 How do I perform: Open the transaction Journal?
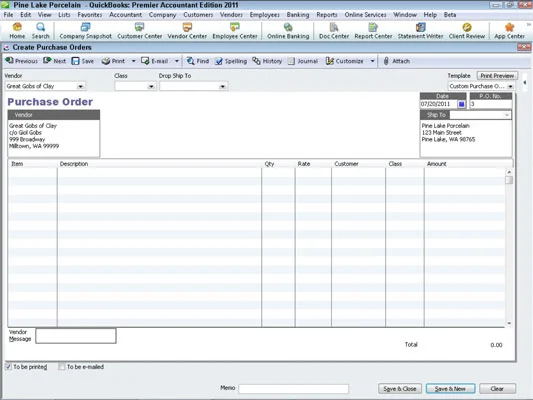303,61
